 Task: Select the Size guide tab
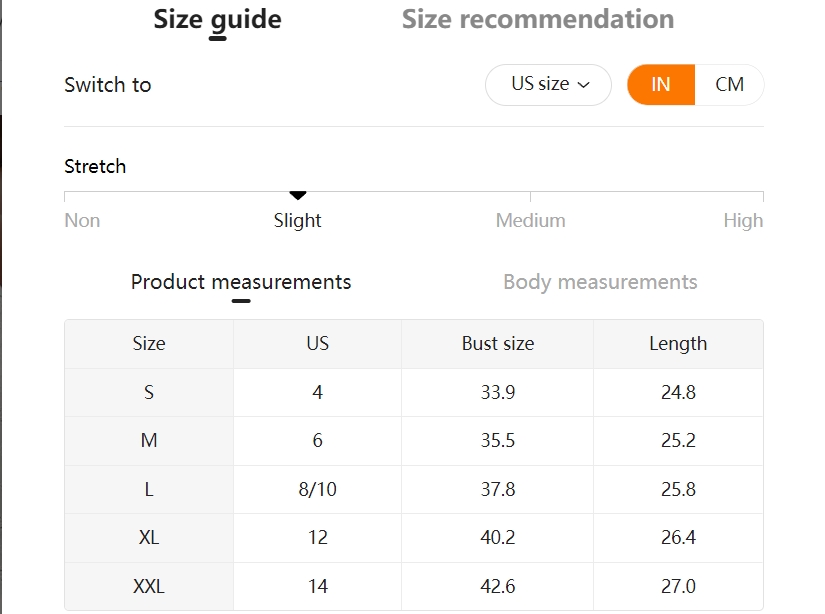pyautogui.click(x=217, y=20)
